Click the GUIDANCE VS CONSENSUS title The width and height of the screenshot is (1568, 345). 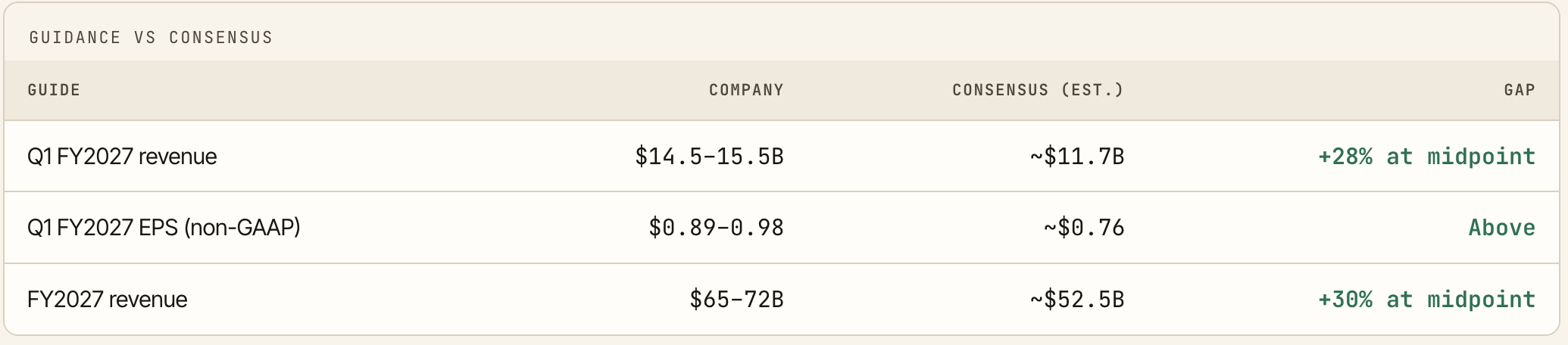click(x=151, y=38)
